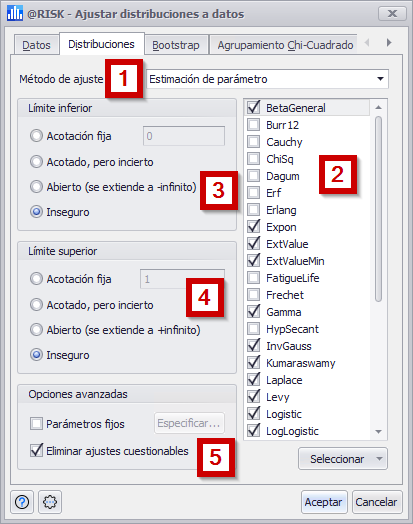Click the right tab-scroll arrow icon

coord(389,43)
